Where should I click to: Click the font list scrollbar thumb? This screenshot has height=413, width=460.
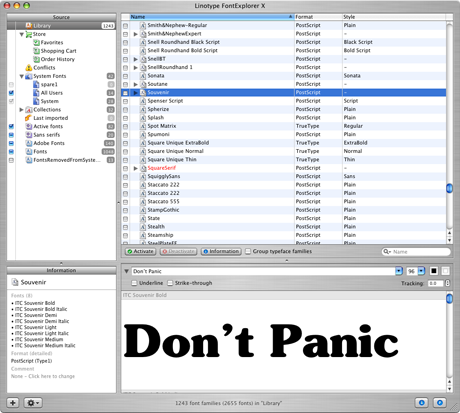point(449,188)
